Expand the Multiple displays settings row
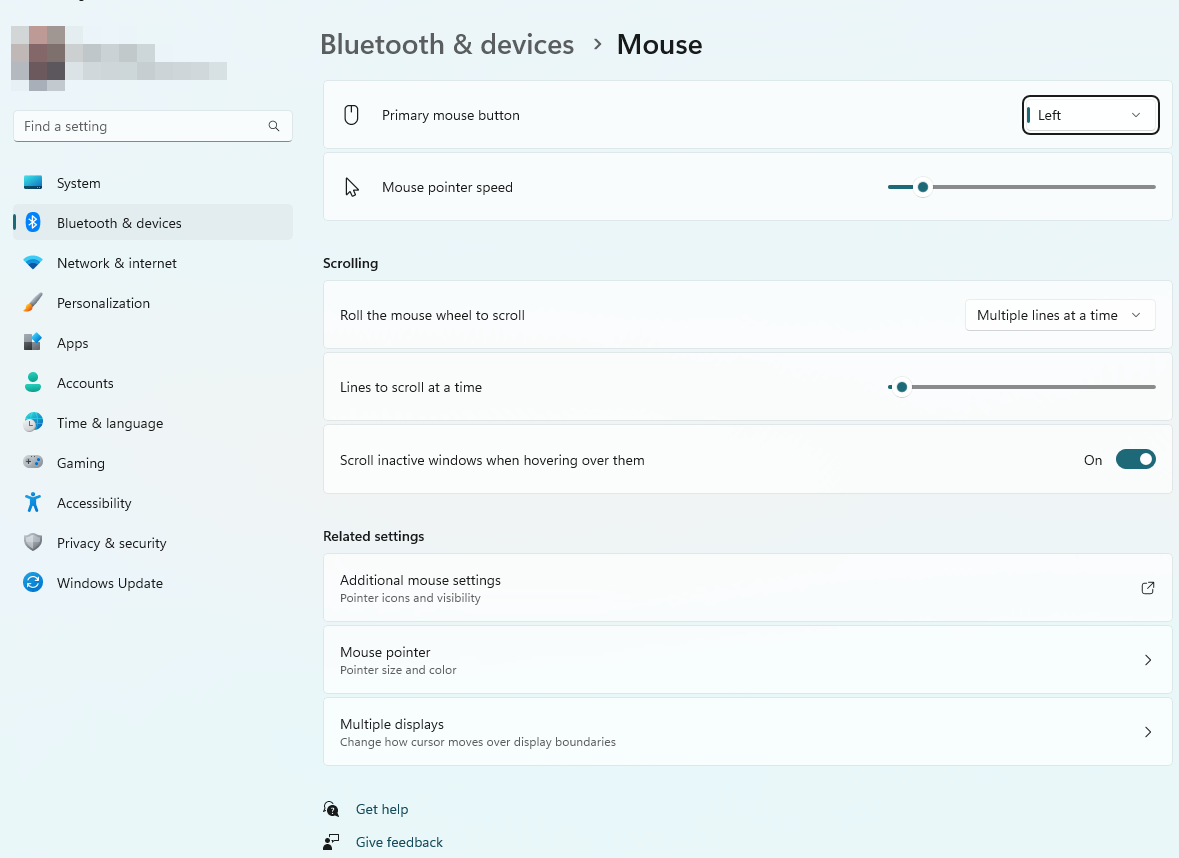Image resolution: width=1179 pixels, height=858 pixels. coord(1147,731)
